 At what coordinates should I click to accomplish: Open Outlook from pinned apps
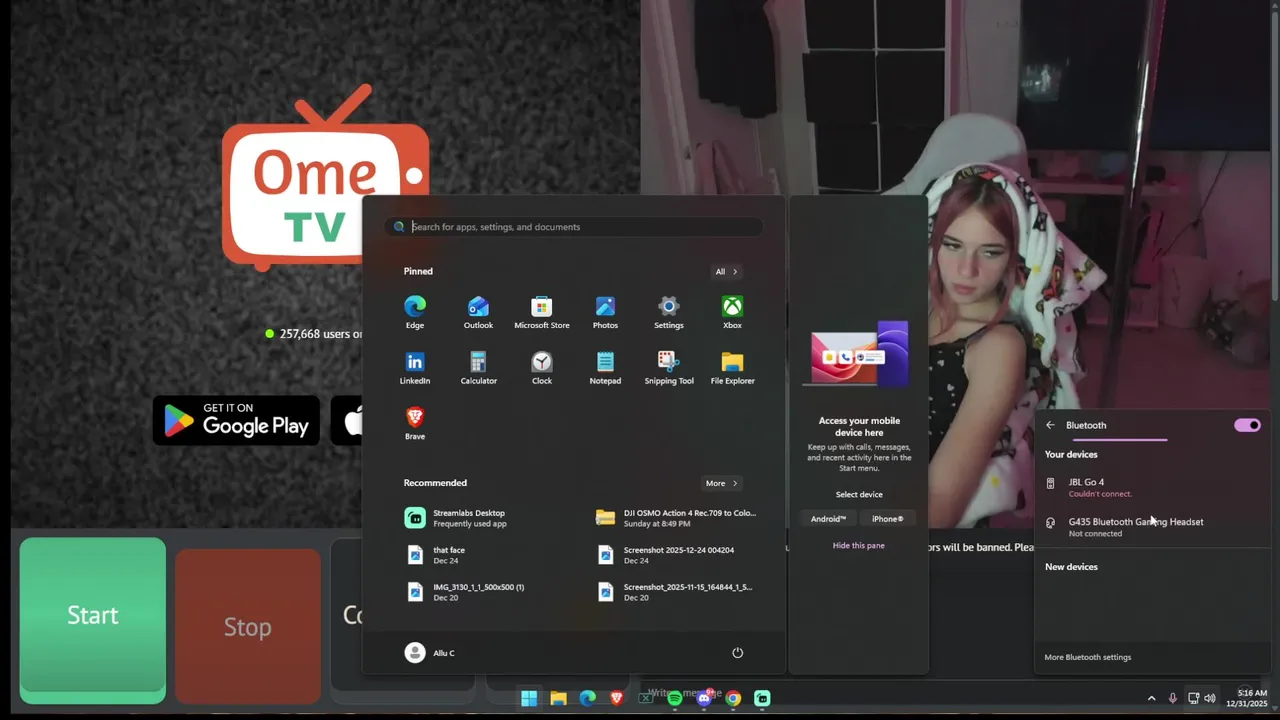(x=478, y=312)
